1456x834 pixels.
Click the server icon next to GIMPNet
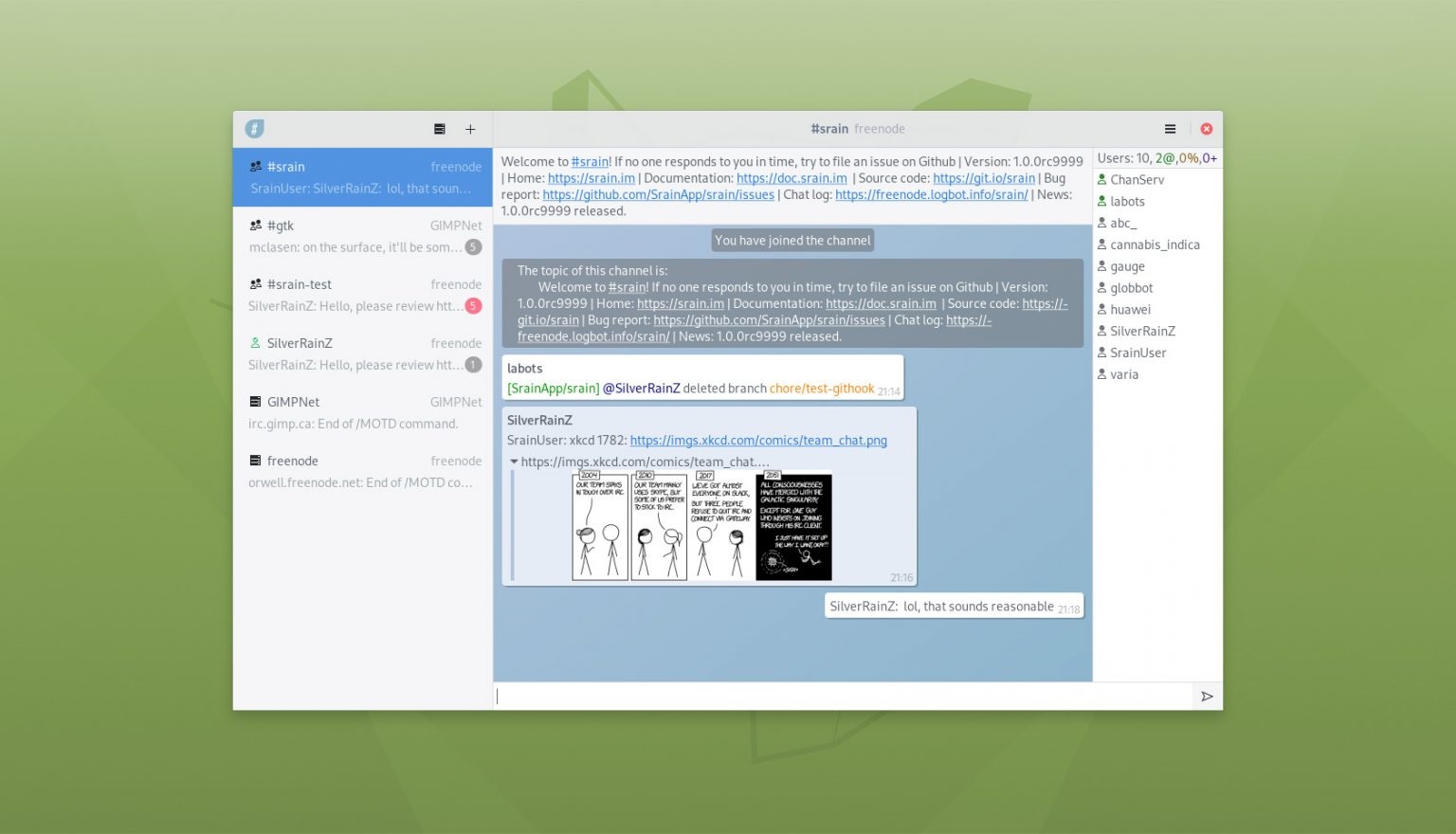255,401
